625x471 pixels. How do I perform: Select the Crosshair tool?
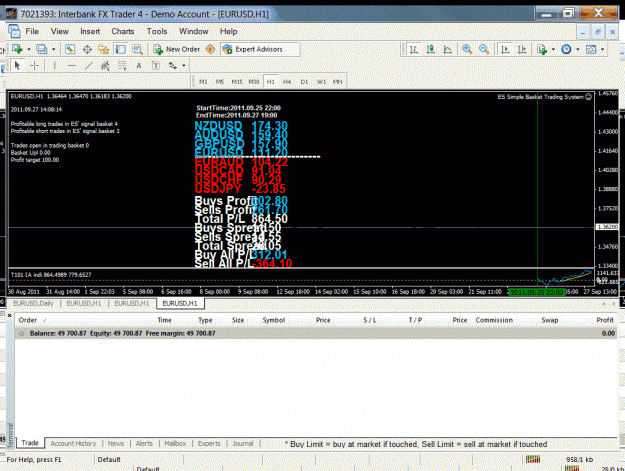[35, 65]
